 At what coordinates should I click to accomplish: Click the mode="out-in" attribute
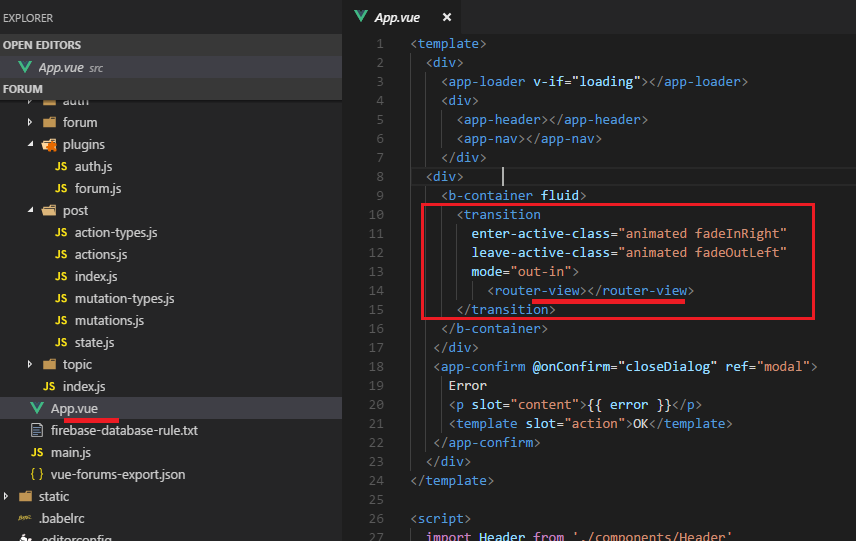pos(521,271)
